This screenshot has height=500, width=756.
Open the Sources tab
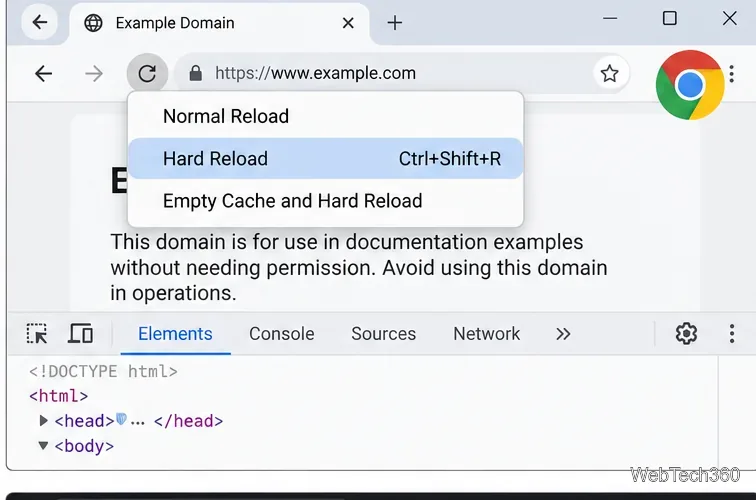(383, 334)
